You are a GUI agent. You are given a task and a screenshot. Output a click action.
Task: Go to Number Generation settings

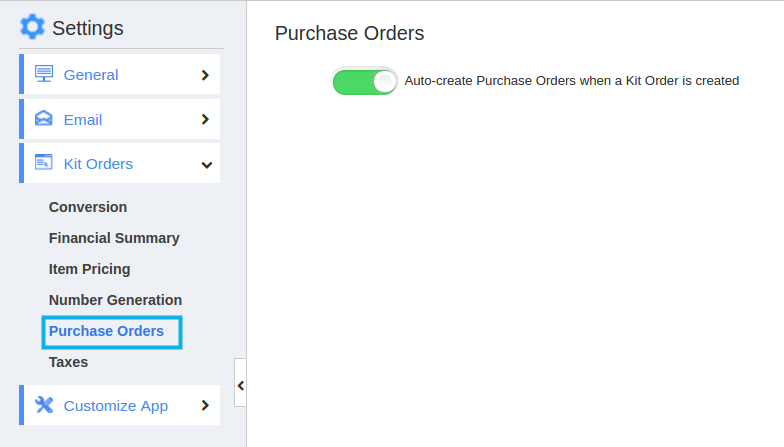(116, 300)
